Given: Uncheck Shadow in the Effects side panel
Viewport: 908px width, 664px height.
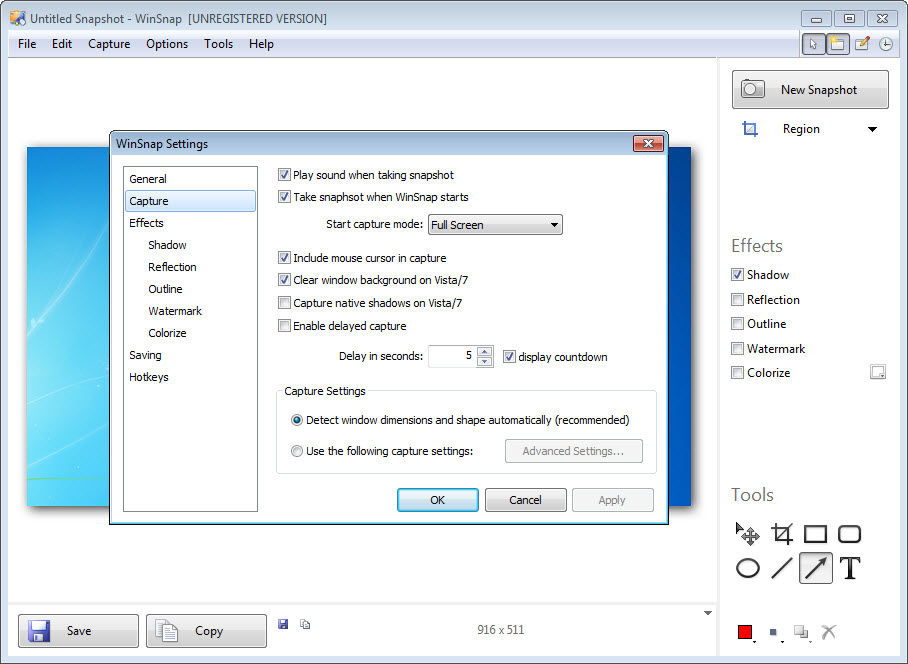Looking at the screenshot, I should pos(737,274).
